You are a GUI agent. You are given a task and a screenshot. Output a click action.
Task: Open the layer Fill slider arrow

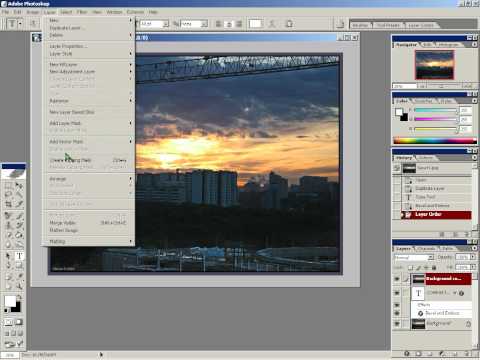pos(473,267)
